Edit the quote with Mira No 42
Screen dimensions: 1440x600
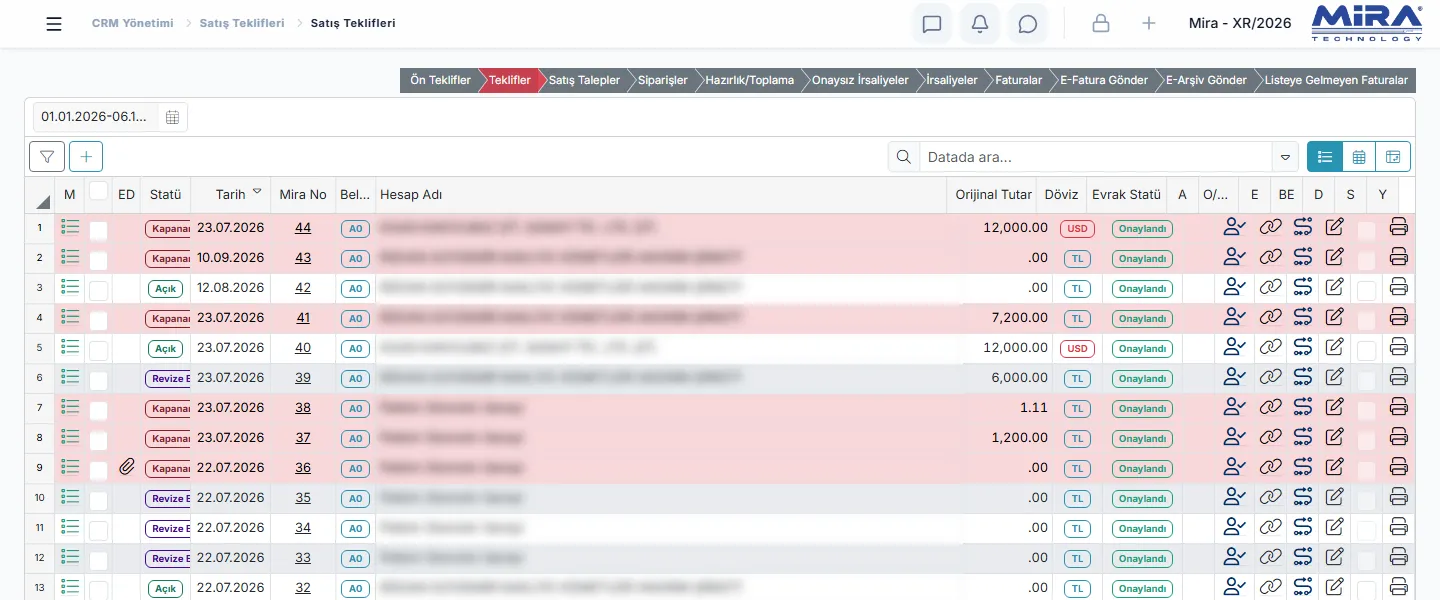click(1334, 288)
